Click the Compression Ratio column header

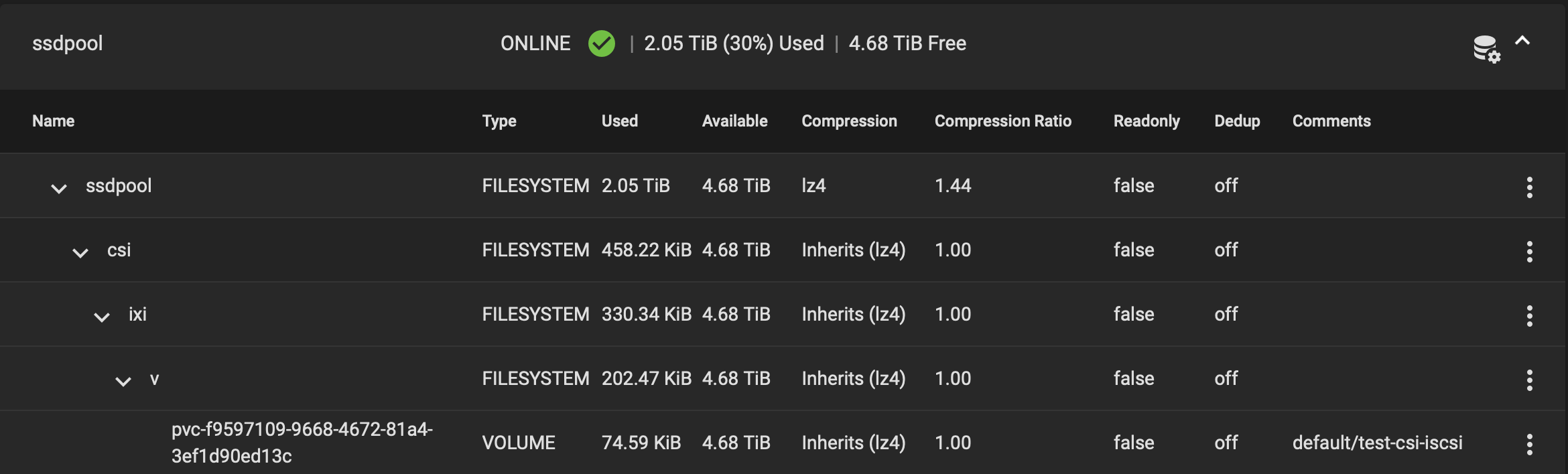(1003, 121)
